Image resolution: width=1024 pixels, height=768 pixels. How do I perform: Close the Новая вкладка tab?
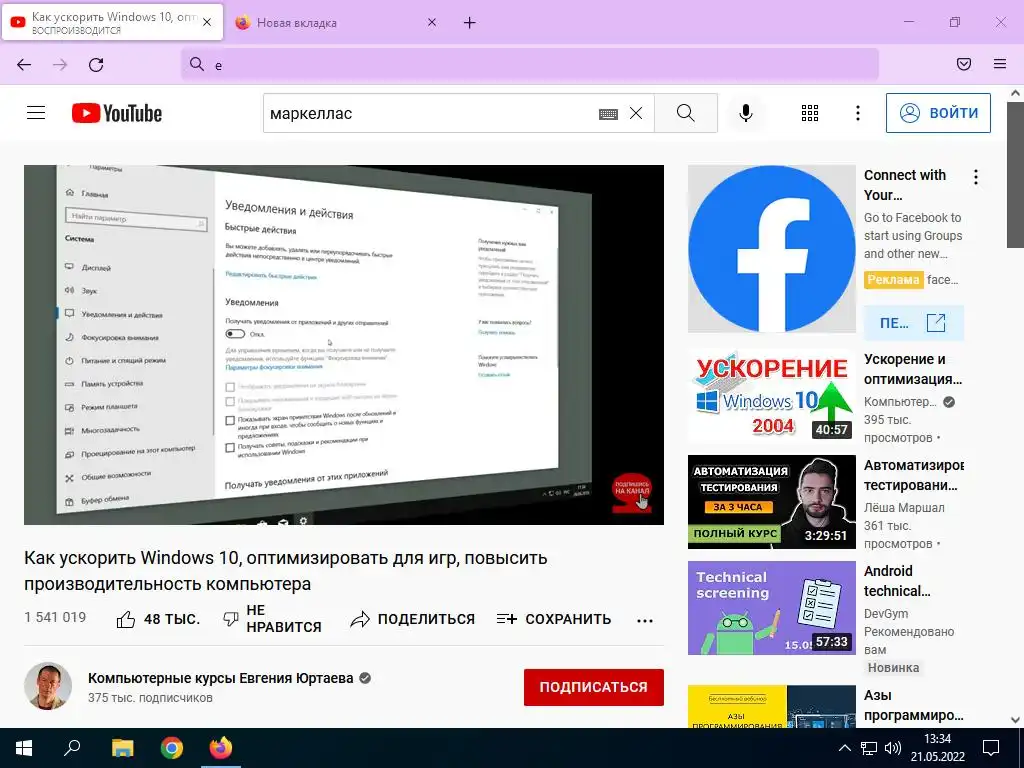click(x=432, y=23)
